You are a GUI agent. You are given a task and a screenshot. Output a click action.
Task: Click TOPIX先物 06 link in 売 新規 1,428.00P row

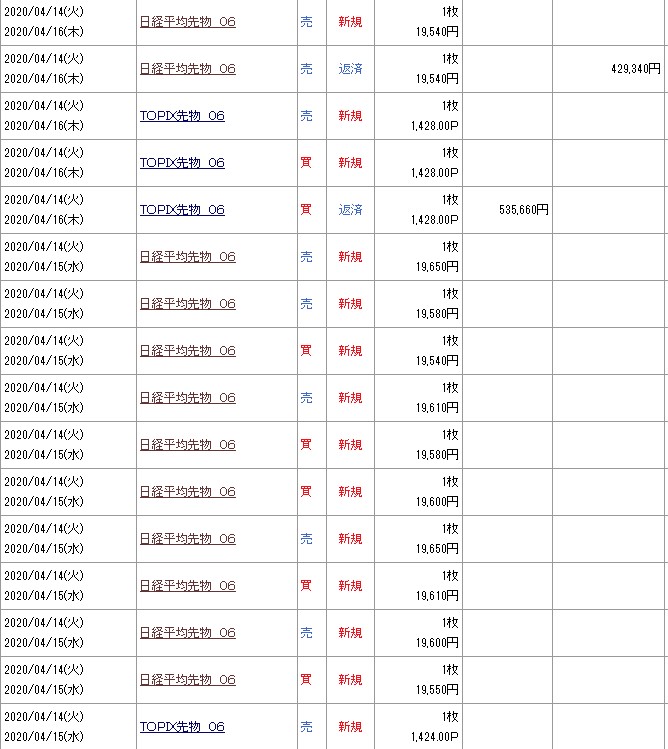[182, 116]
